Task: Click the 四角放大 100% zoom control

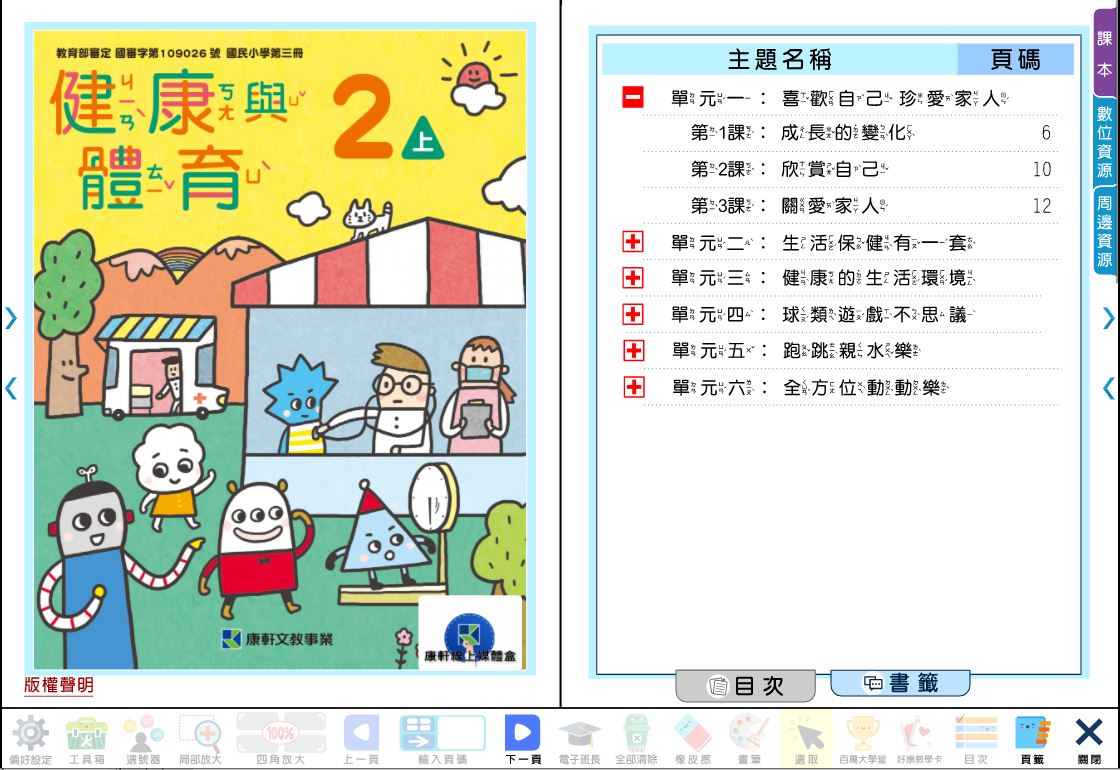Action: (x=281, y=739)
